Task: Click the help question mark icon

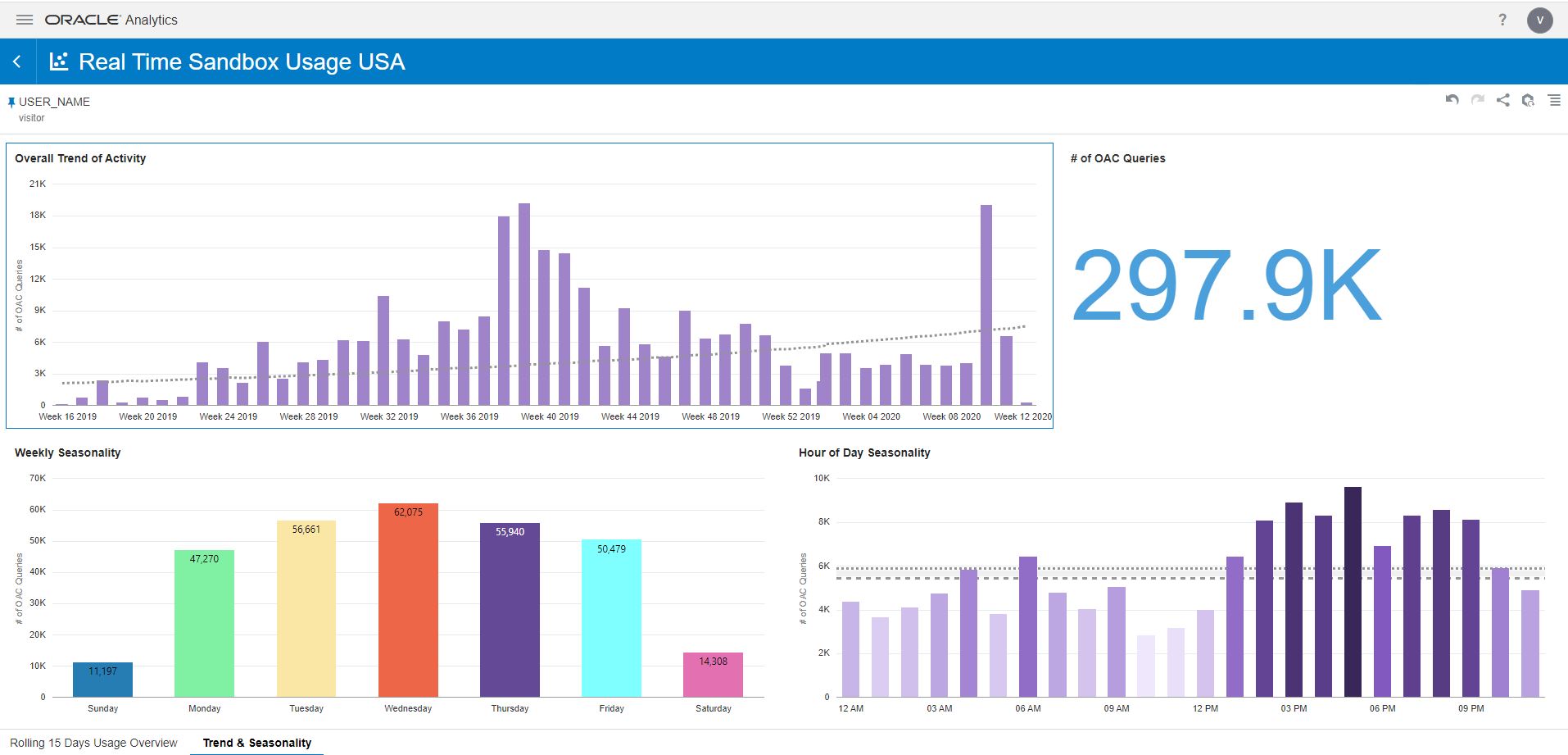Action: tap(1502, 20)
